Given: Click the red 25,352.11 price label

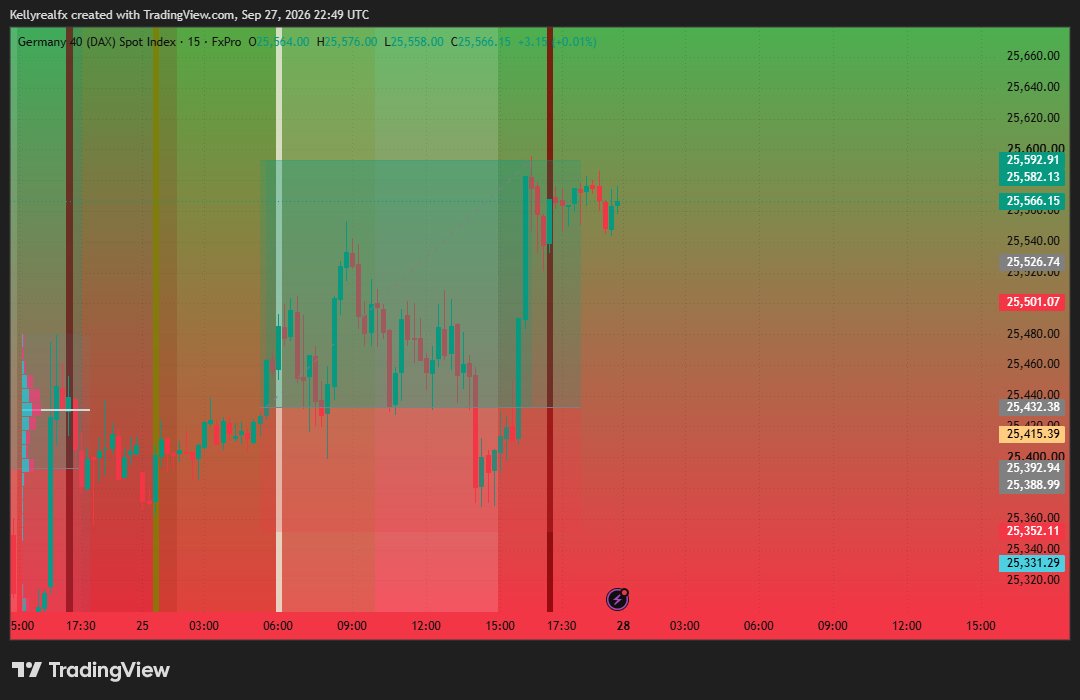Looking at the screenshot, I should [x=1032, y=531].
